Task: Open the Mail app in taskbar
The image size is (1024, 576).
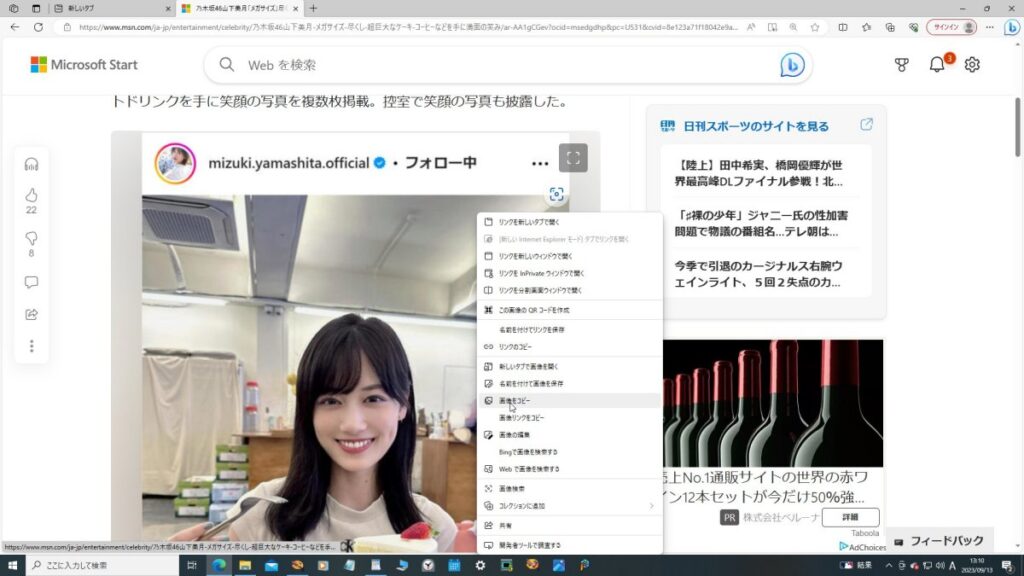Action: click(x=271, y=565)
